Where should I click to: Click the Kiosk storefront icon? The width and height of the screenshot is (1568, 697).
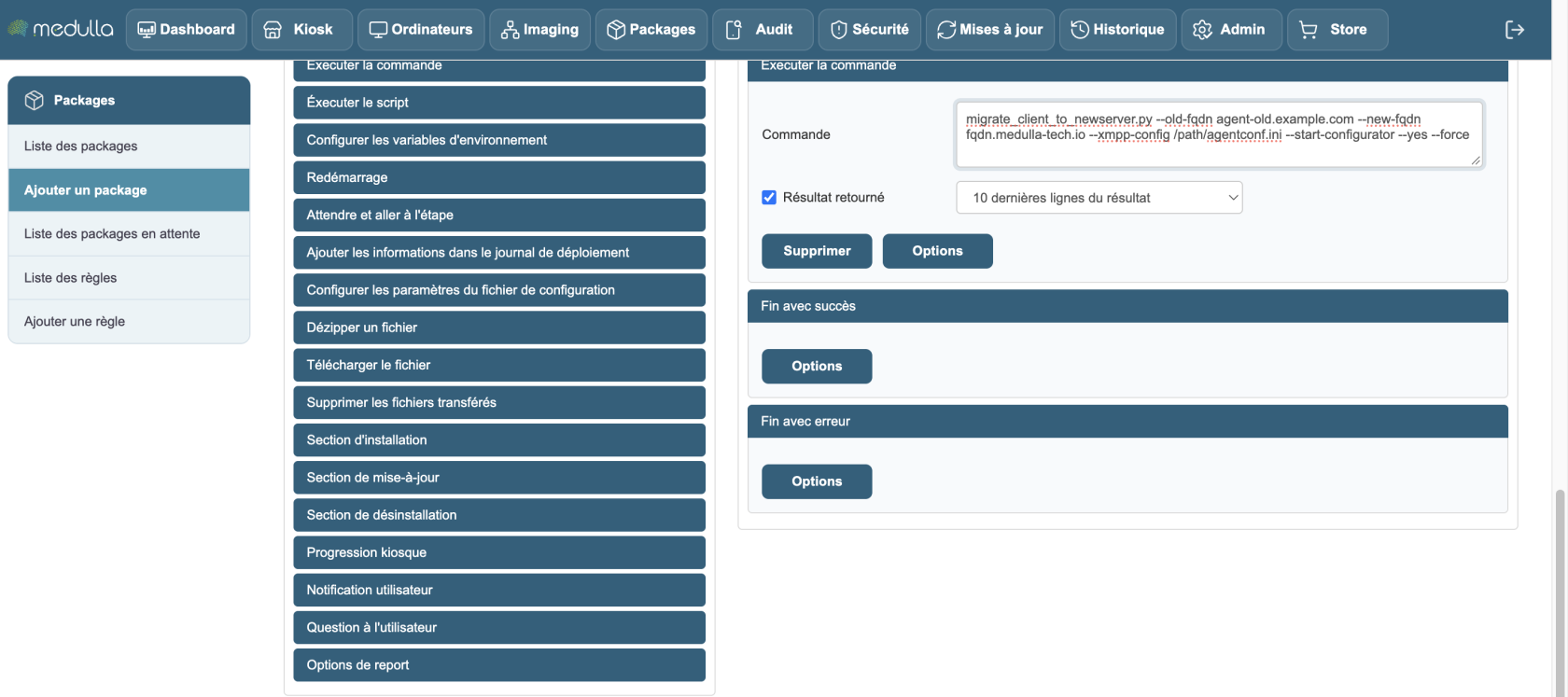coord(273,30)
